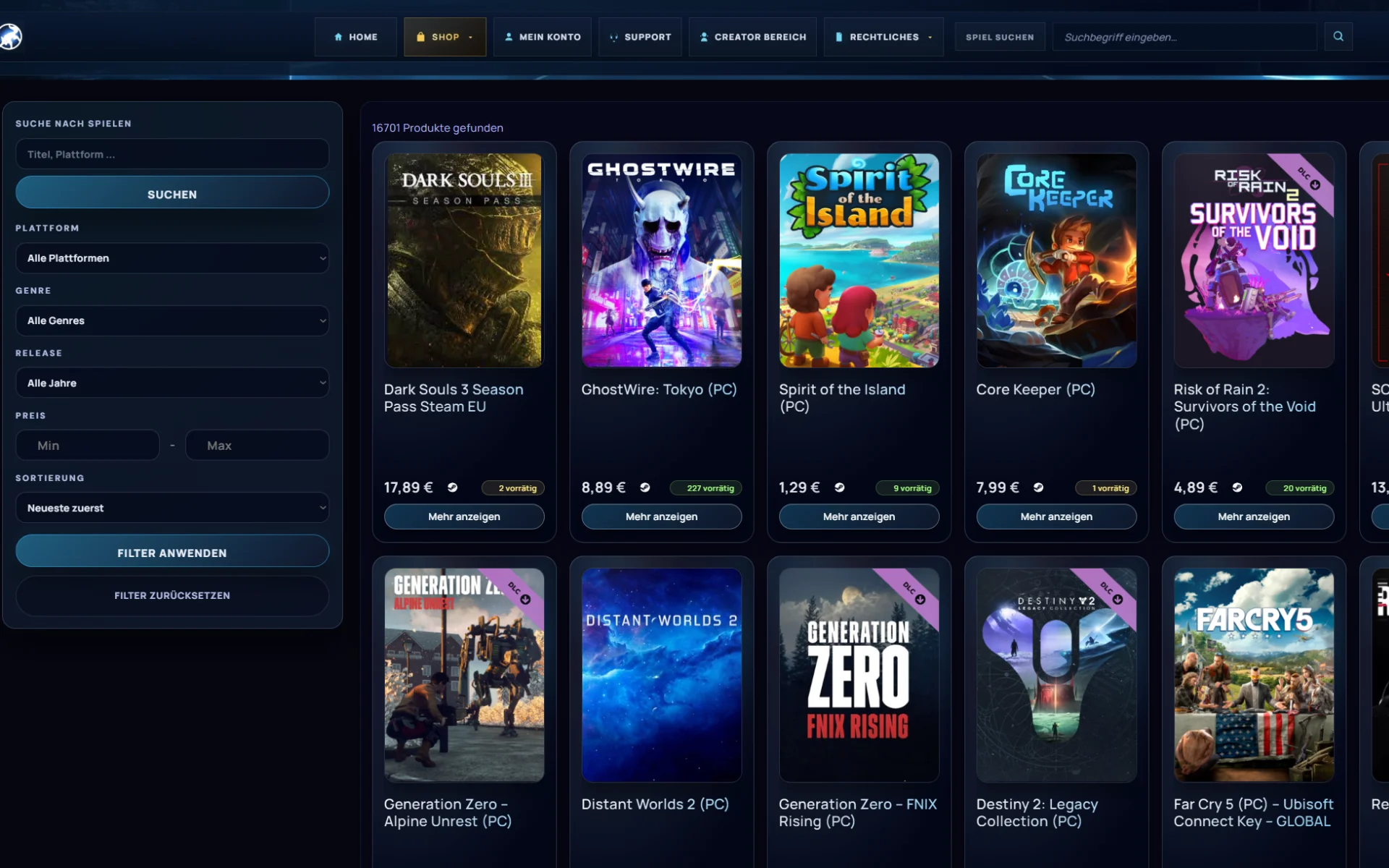This screenshot has height=868, width=1389.
Task: Click the magnifier search icon button
Action: pos(1338,36)
